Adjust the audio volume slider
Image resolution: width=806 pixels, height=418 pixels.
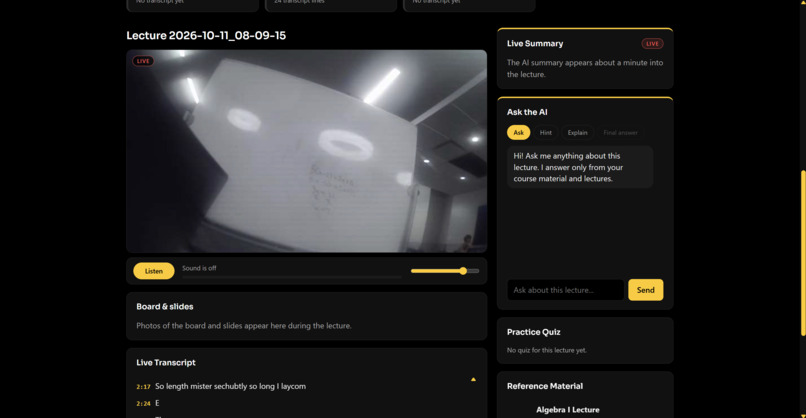pos(445,271)
